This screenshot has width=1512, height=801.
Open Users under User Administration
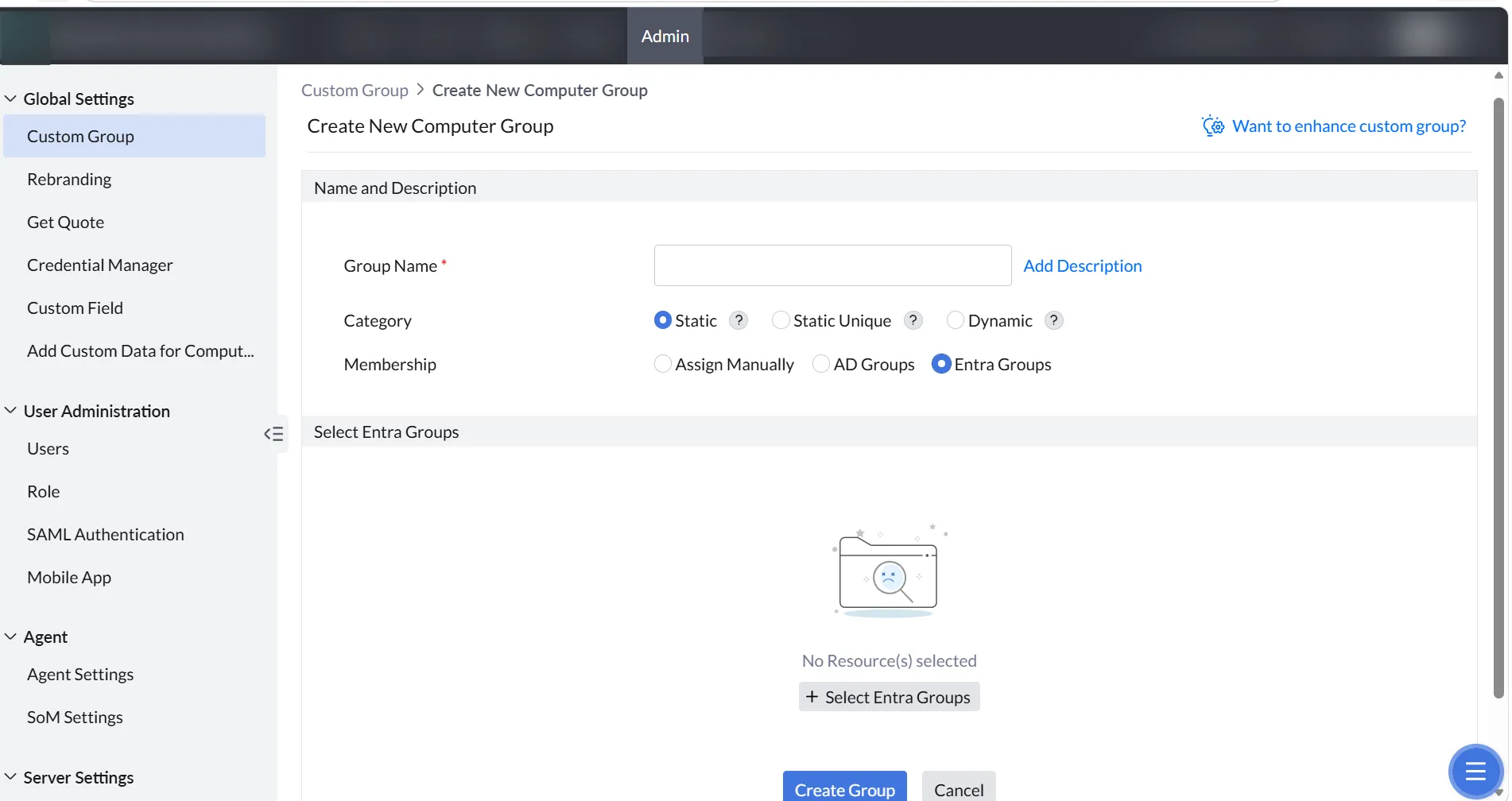click(48, 448)
